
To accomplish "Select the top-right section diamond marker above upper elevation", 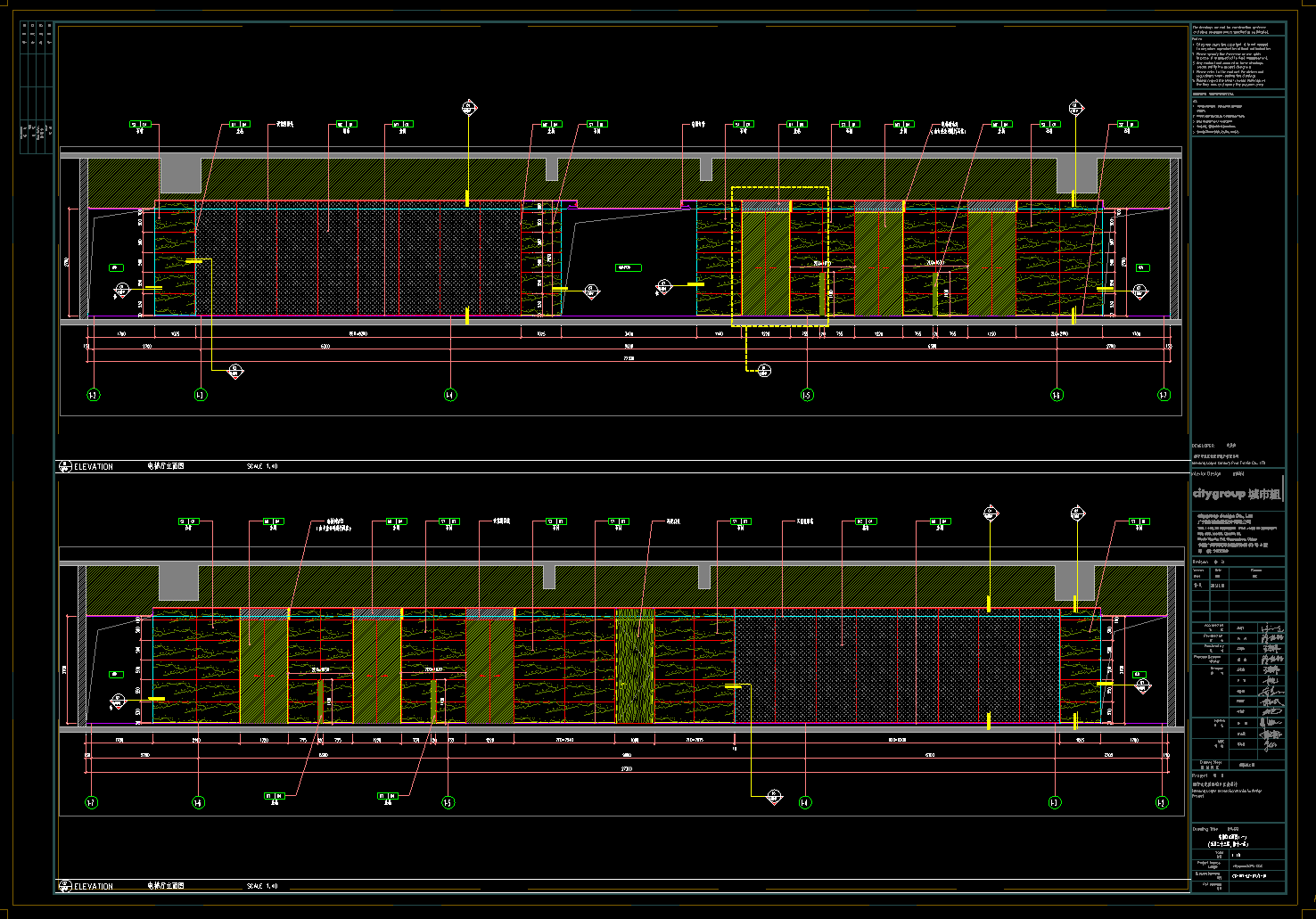I will coord(1076,109).
